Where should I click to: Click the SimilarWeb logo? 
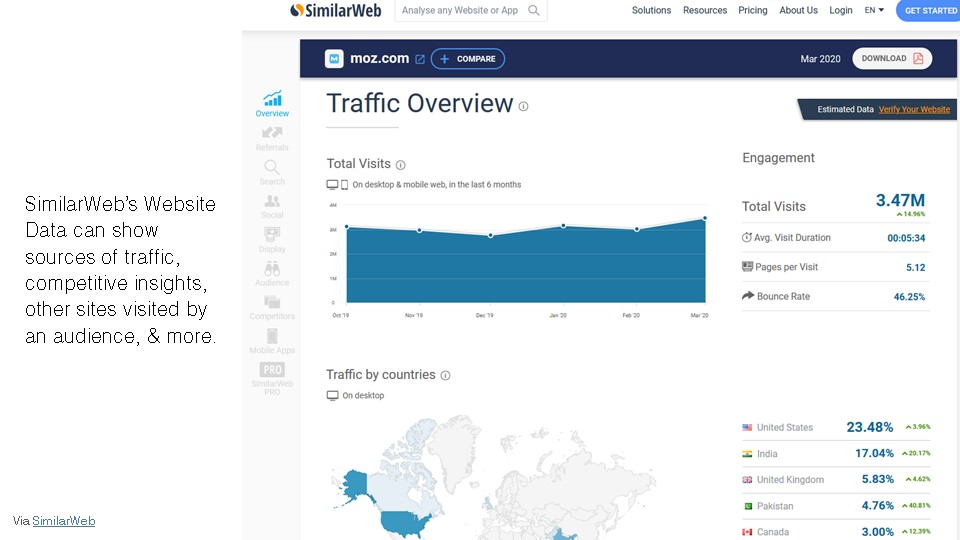point(336,10)
